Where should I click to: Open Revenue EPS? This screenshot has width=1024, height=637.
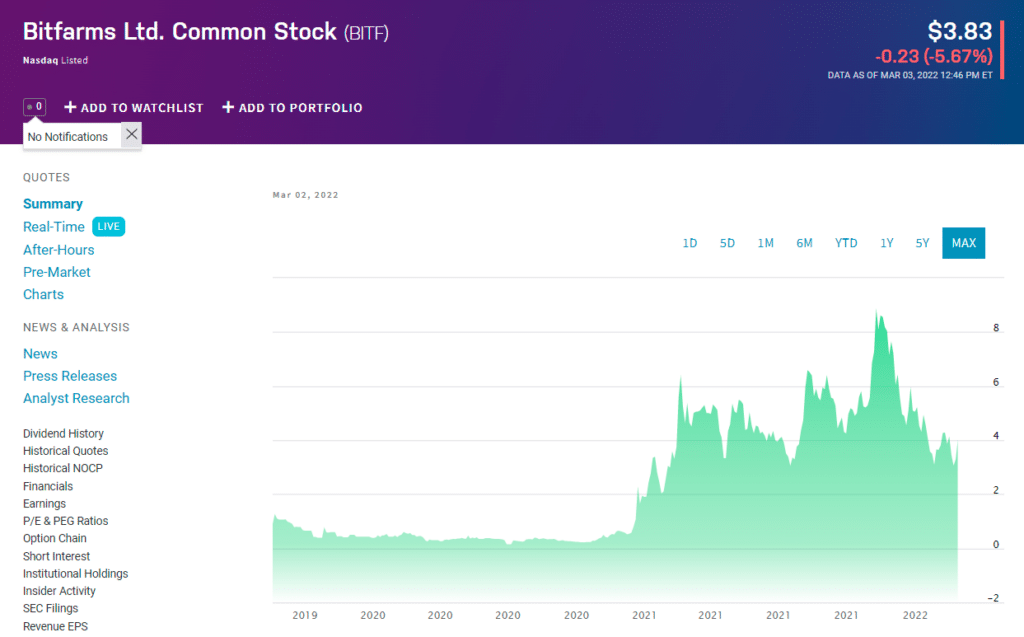pos(56,626)
